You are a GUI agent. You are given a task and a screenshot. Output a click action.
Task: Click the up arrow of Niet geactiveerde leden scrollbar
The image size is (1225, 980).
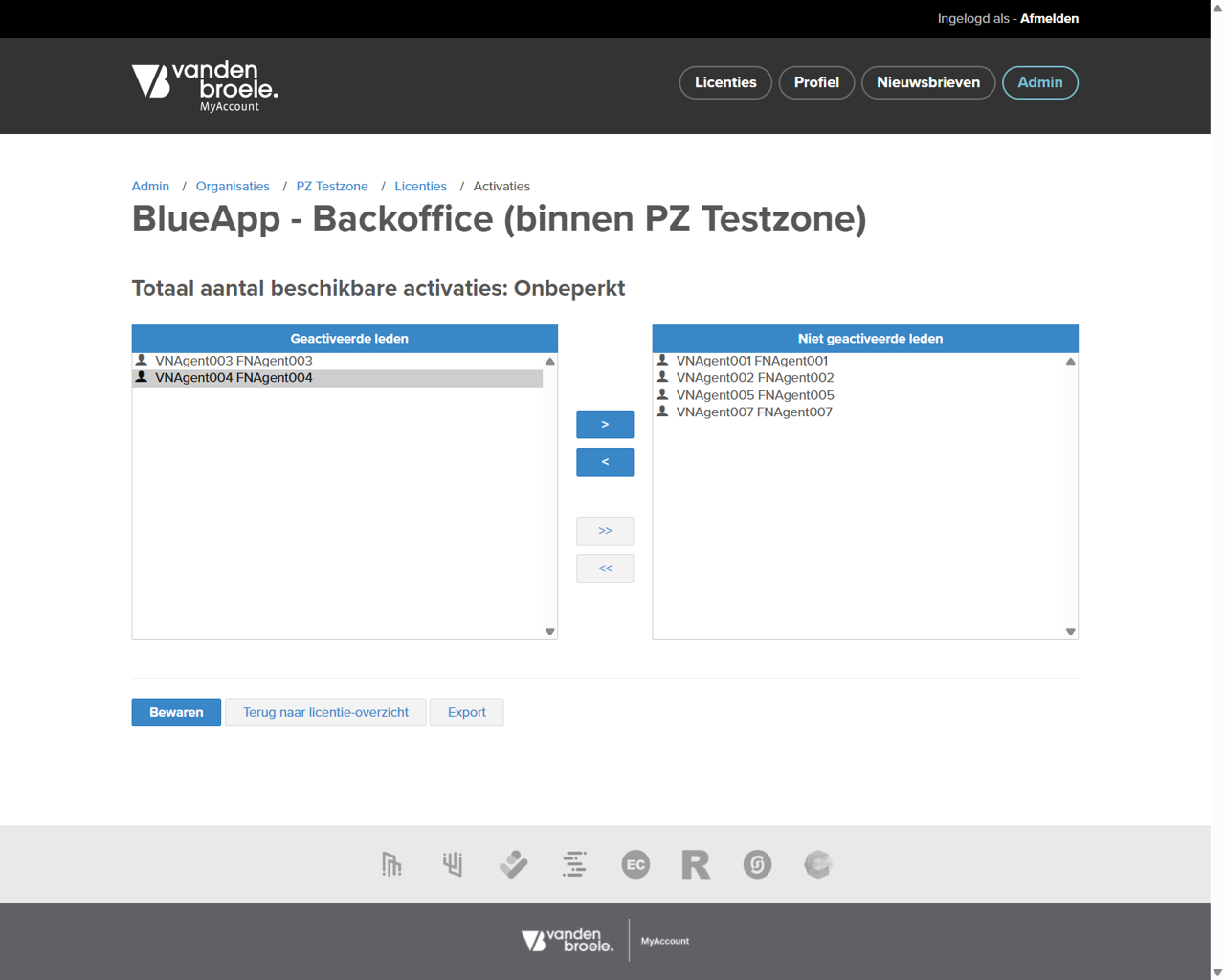click(1071, 362)
